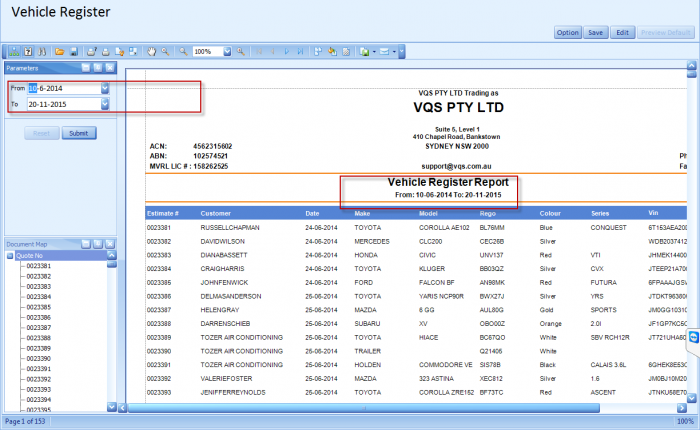Viewport: 700px width, 430px height.
Task: Open the print dialog icon with question mark
Action: 92,52
